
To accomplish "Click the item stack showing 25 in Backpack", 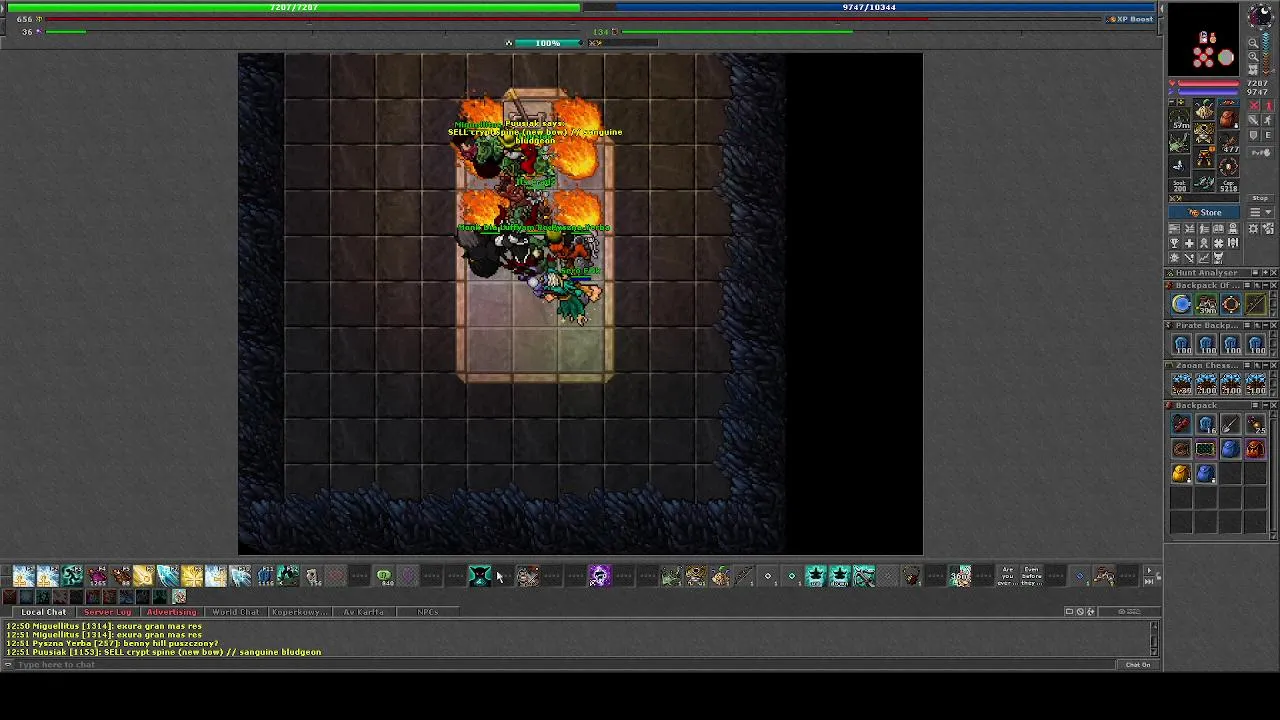I will coord(1255,423).
